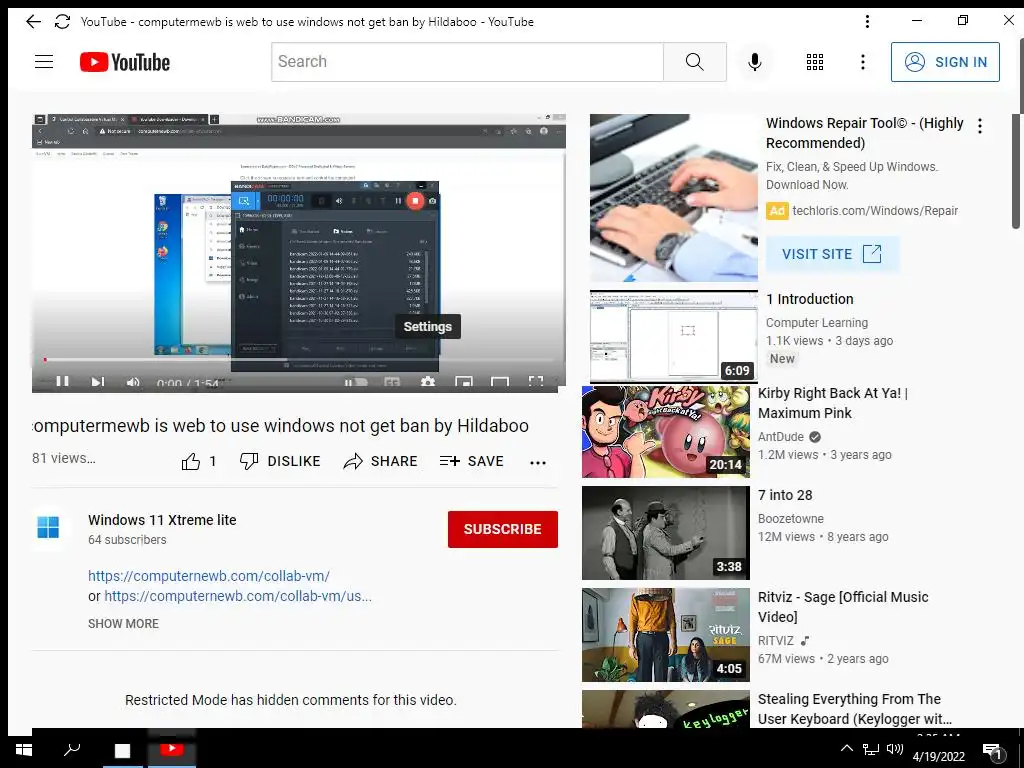Viewport: 1024px width, 768px height.
Task: Open the '7 into 28' video title
Action: (785, 495)
